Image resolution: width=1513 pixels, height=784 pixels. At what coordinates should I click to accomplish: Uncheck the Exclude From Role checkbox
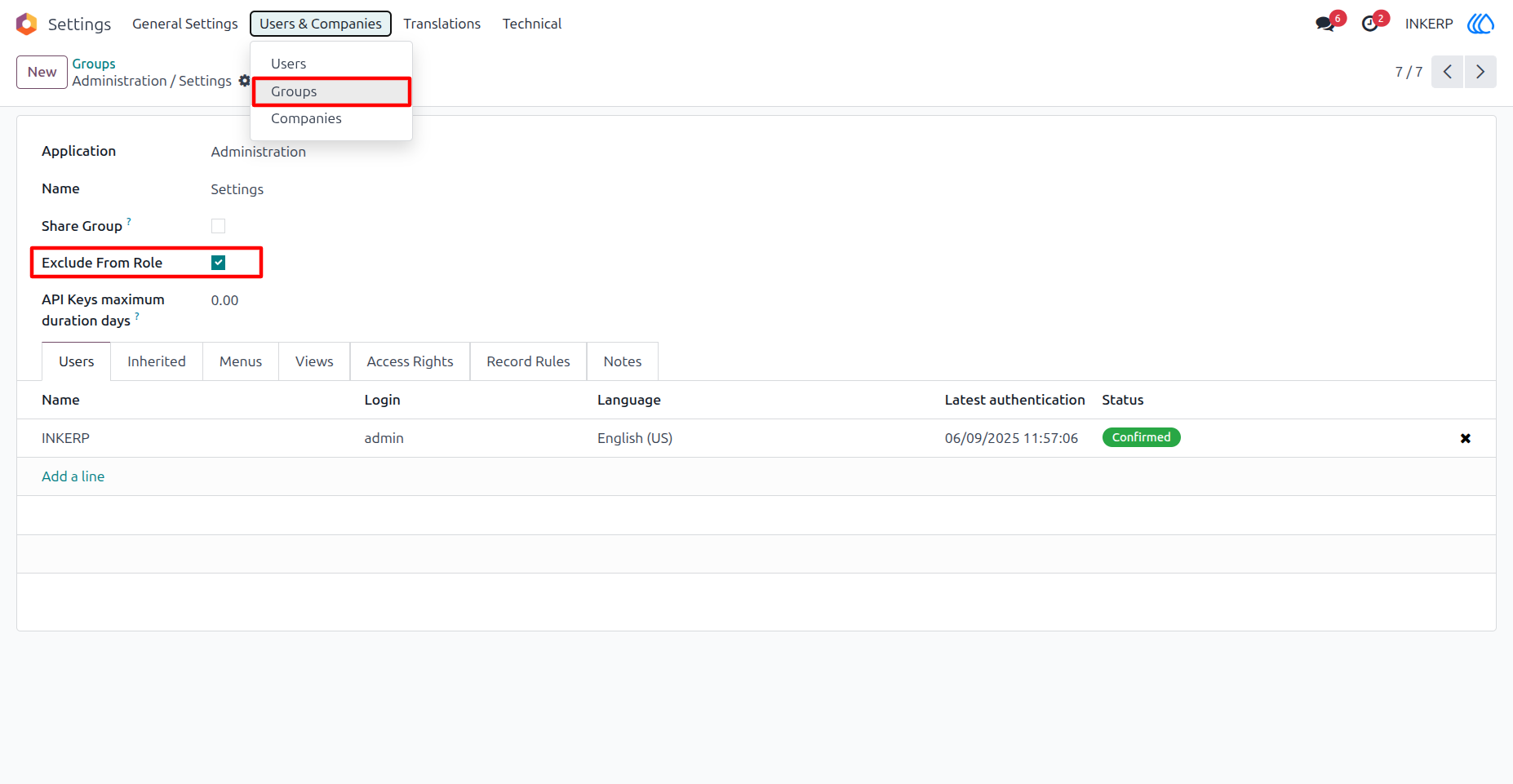[x=218, y=263]
